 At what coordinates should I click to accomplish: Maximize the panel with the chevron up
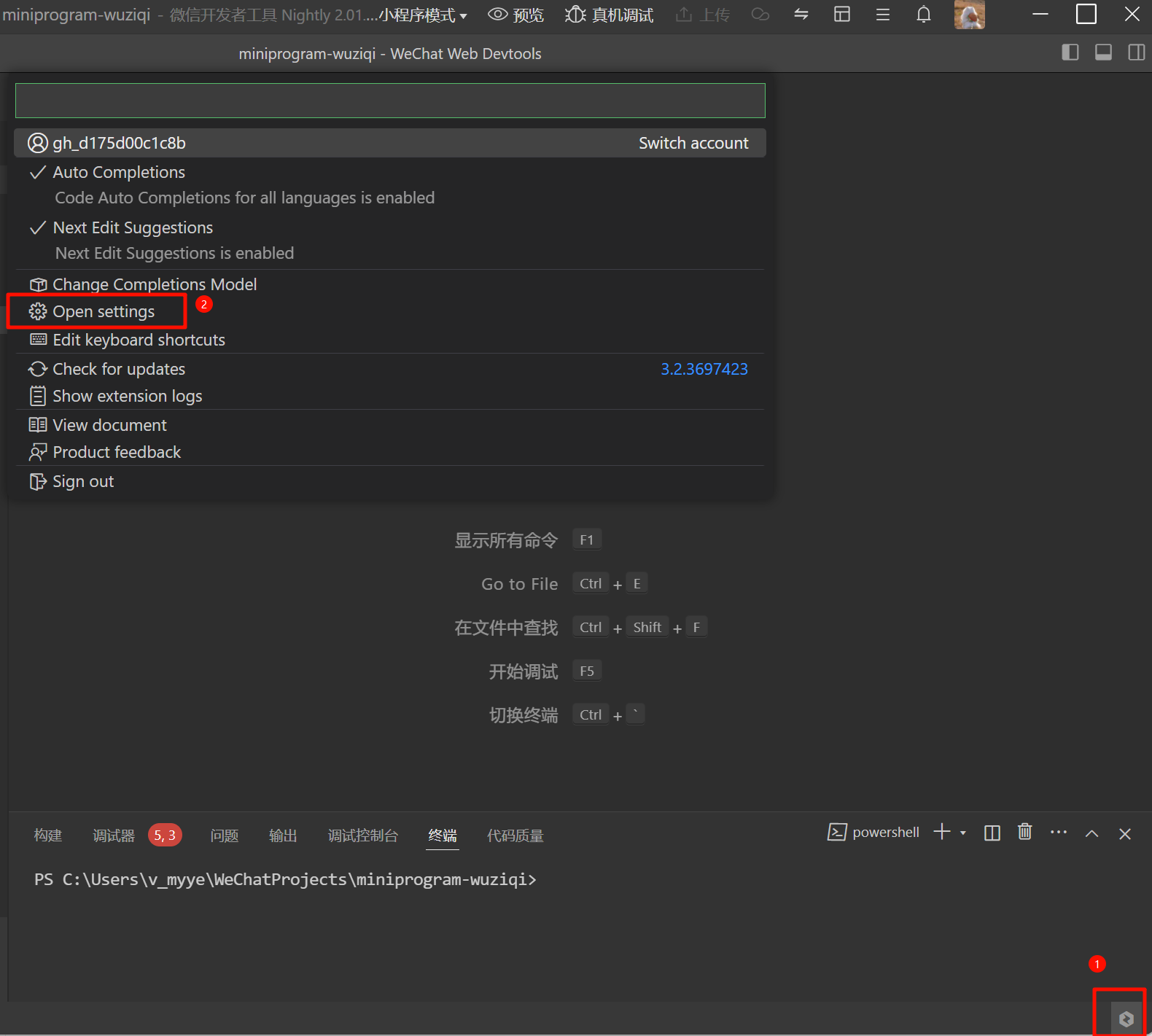click(x=1091, y=833)
